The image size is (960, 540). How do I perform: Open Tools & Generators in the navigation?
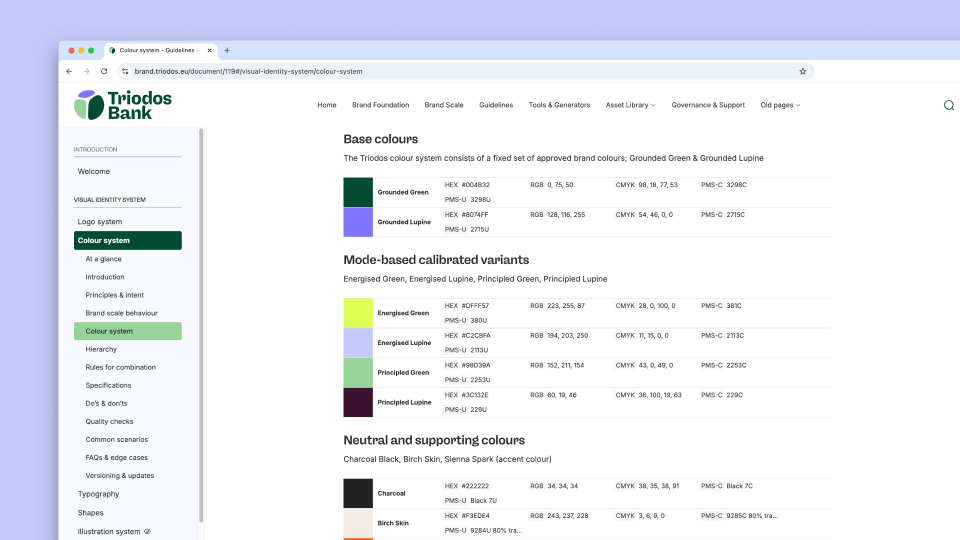click(559, 105)
